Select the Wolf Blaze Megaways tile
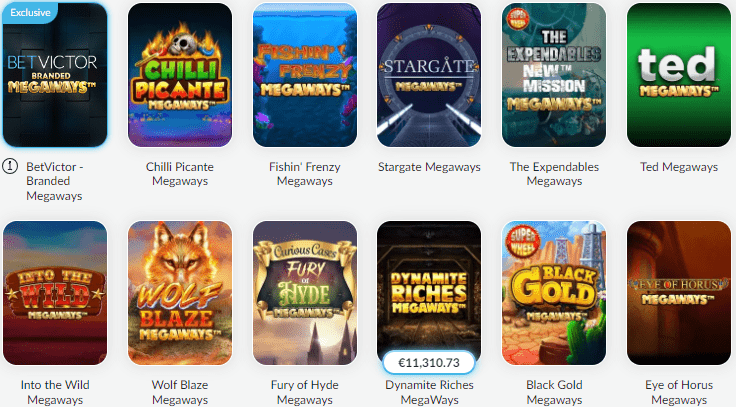The width and height of the screenshot is (736, 407). [x=180, y=293]
